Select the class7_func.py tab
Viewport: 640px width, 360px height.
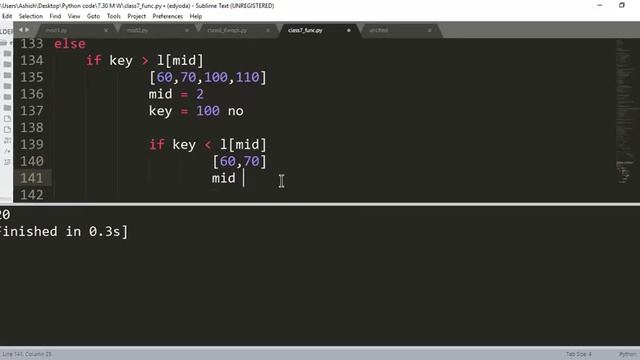tap(305, 30)
